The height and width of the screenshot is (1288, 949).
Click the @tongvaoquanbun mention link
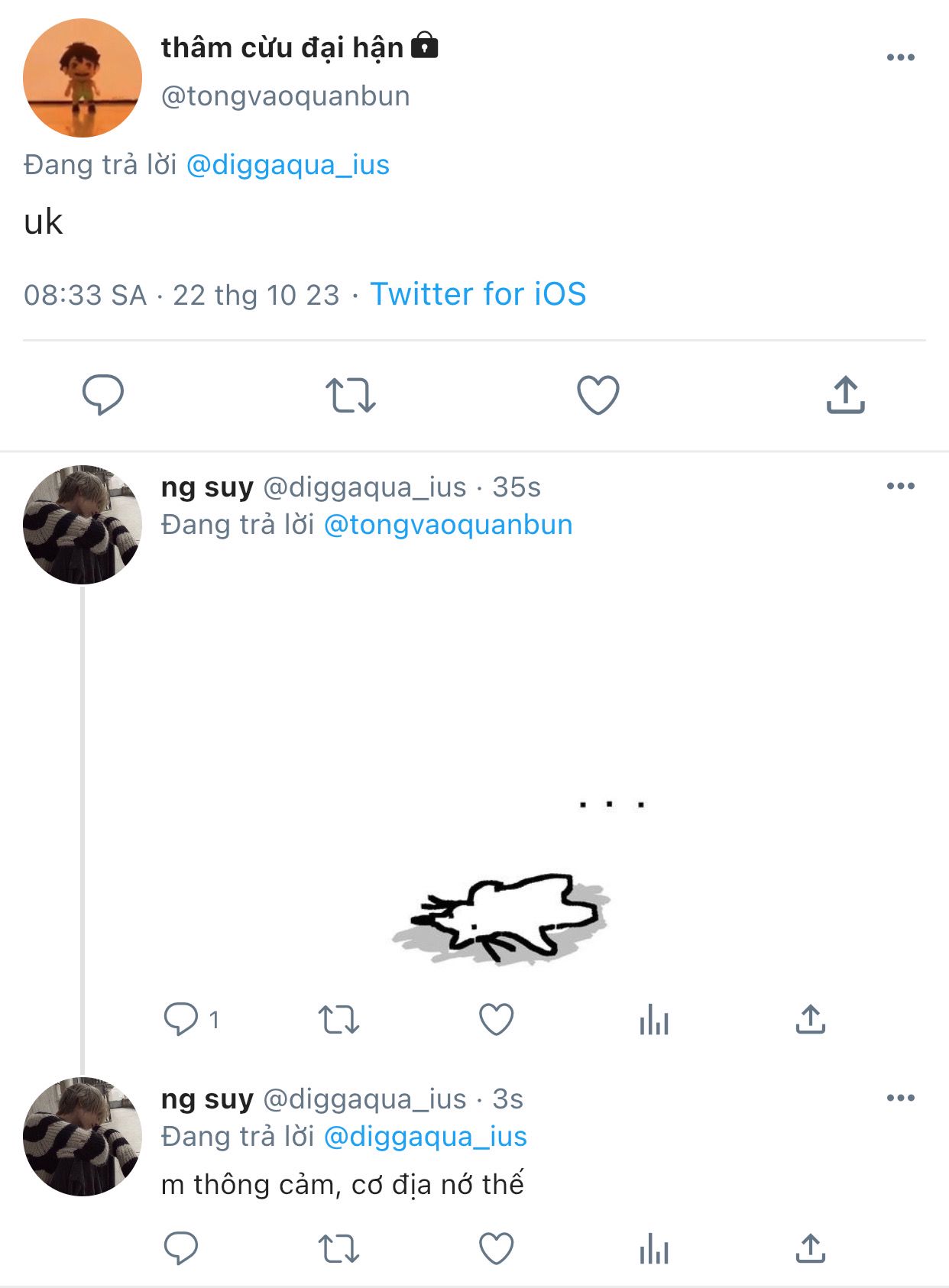448,525
